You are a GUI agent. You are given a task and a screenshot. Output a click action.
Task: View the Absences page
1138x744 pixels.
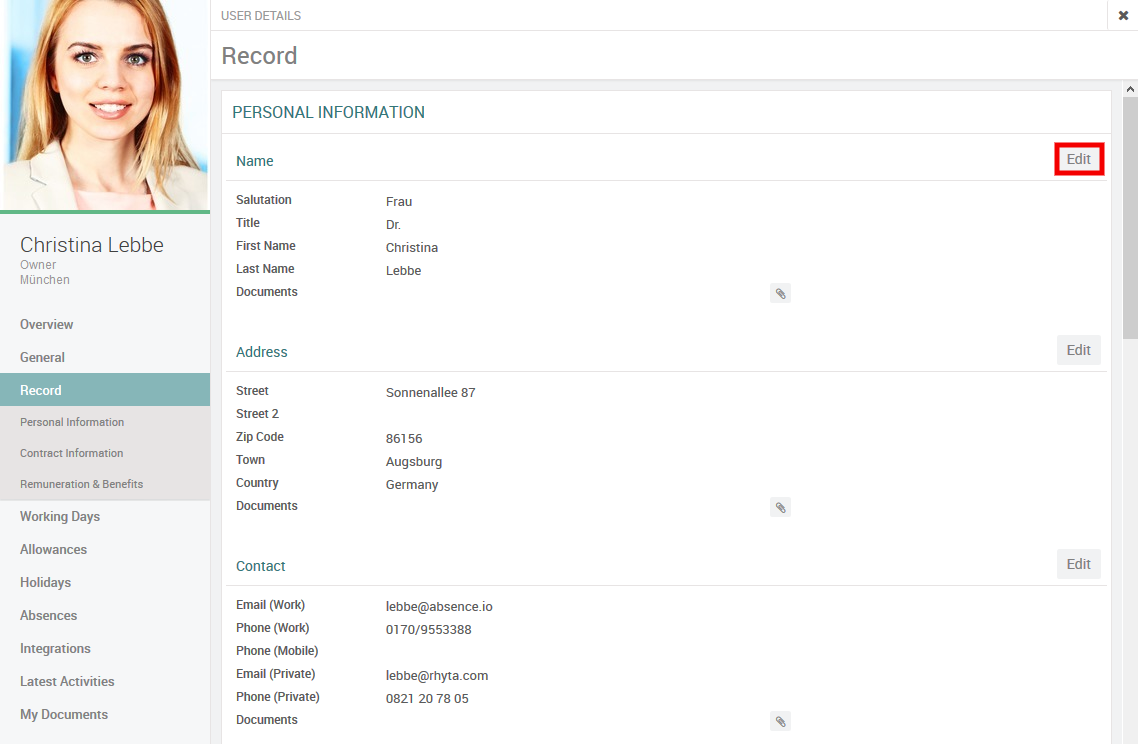[x=48, y=615]
